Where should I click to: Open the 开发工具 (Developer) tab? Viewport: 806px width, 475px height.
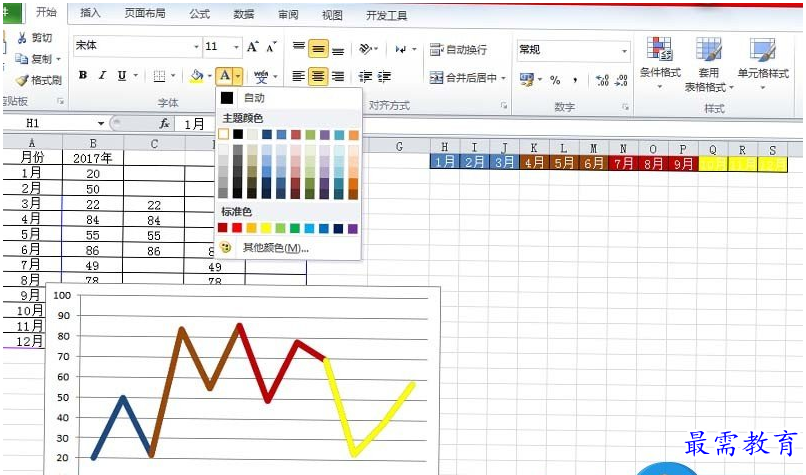coord(387,16)
